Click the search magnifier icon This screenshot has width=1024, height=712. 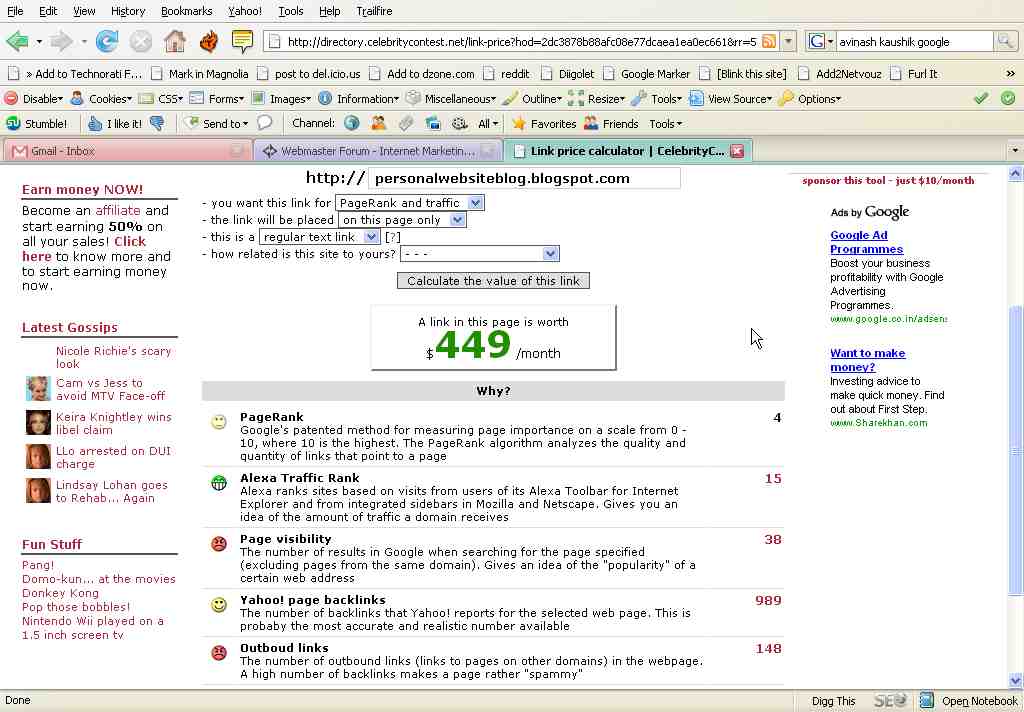(x=1004, y=41)
